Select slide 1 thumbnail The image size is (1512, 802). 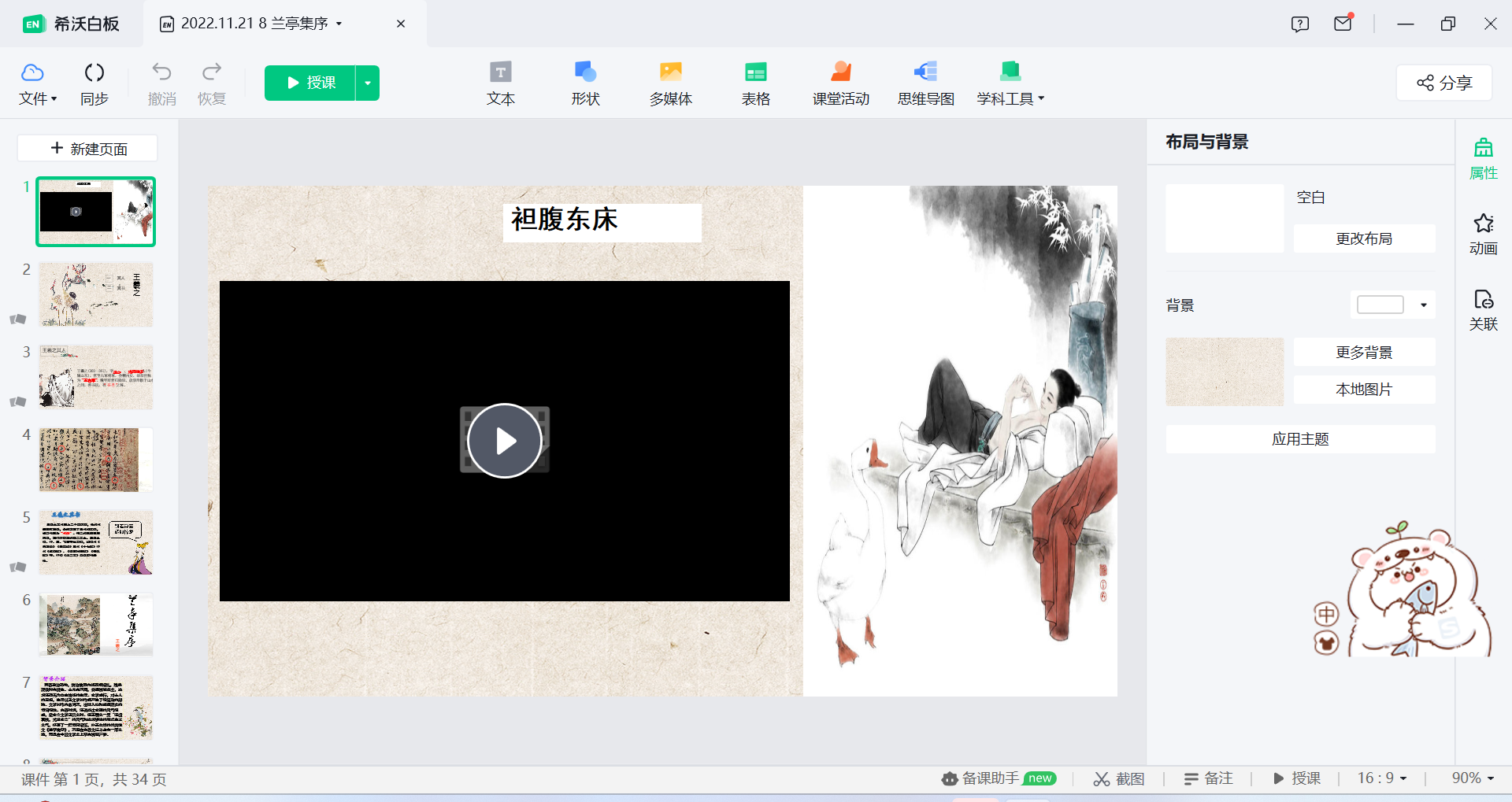[x=96, y=212]
